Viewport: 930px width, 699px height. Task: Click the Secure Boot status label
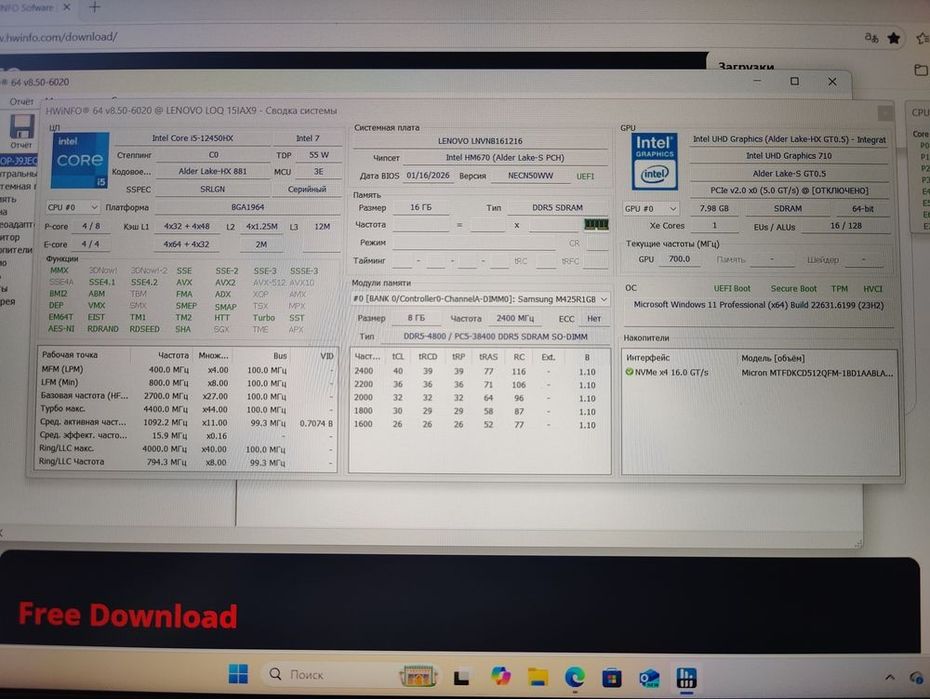(x=793, y=289)
